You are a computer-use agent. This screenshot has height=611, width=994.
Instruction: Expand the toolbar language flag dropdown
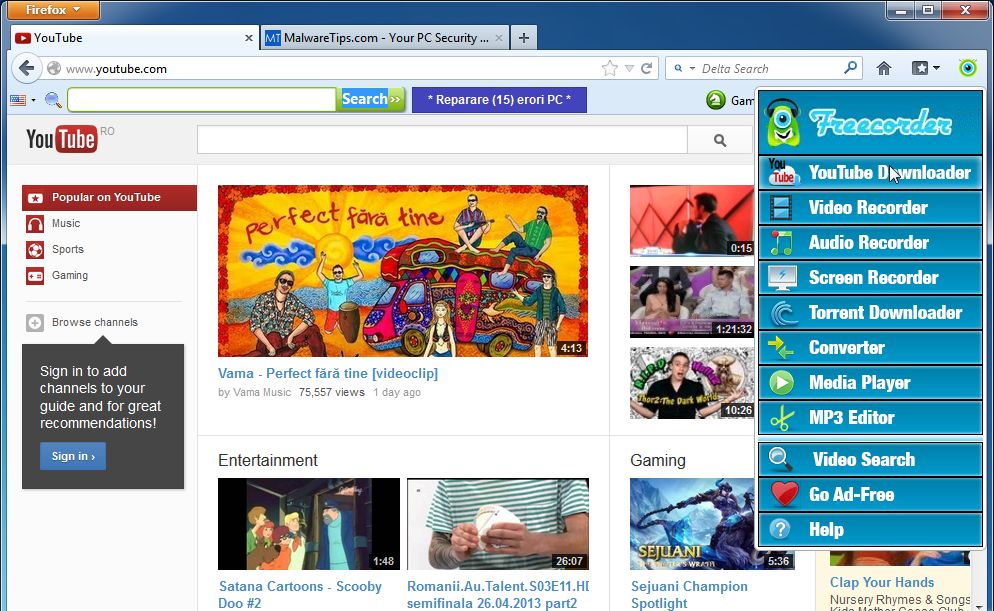[23, 100]
